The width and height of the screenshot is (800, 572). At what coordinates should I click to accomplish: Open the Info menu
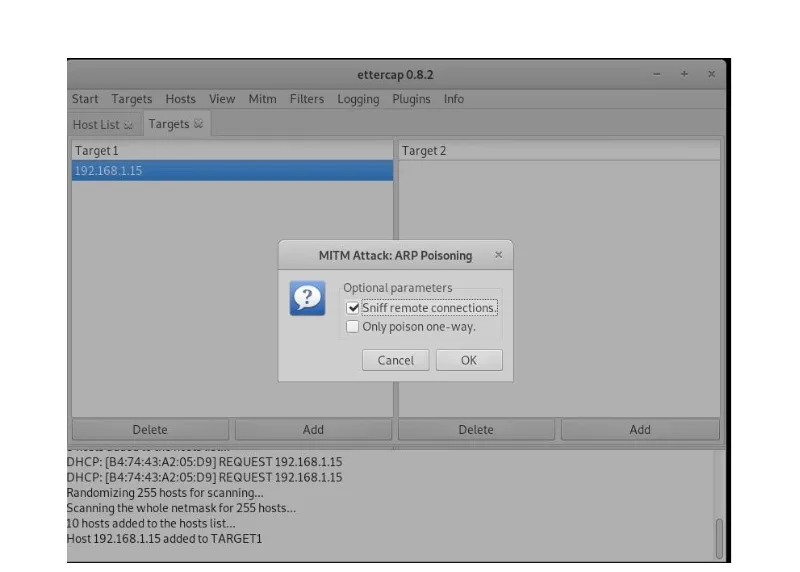click(x=454, y=99)
